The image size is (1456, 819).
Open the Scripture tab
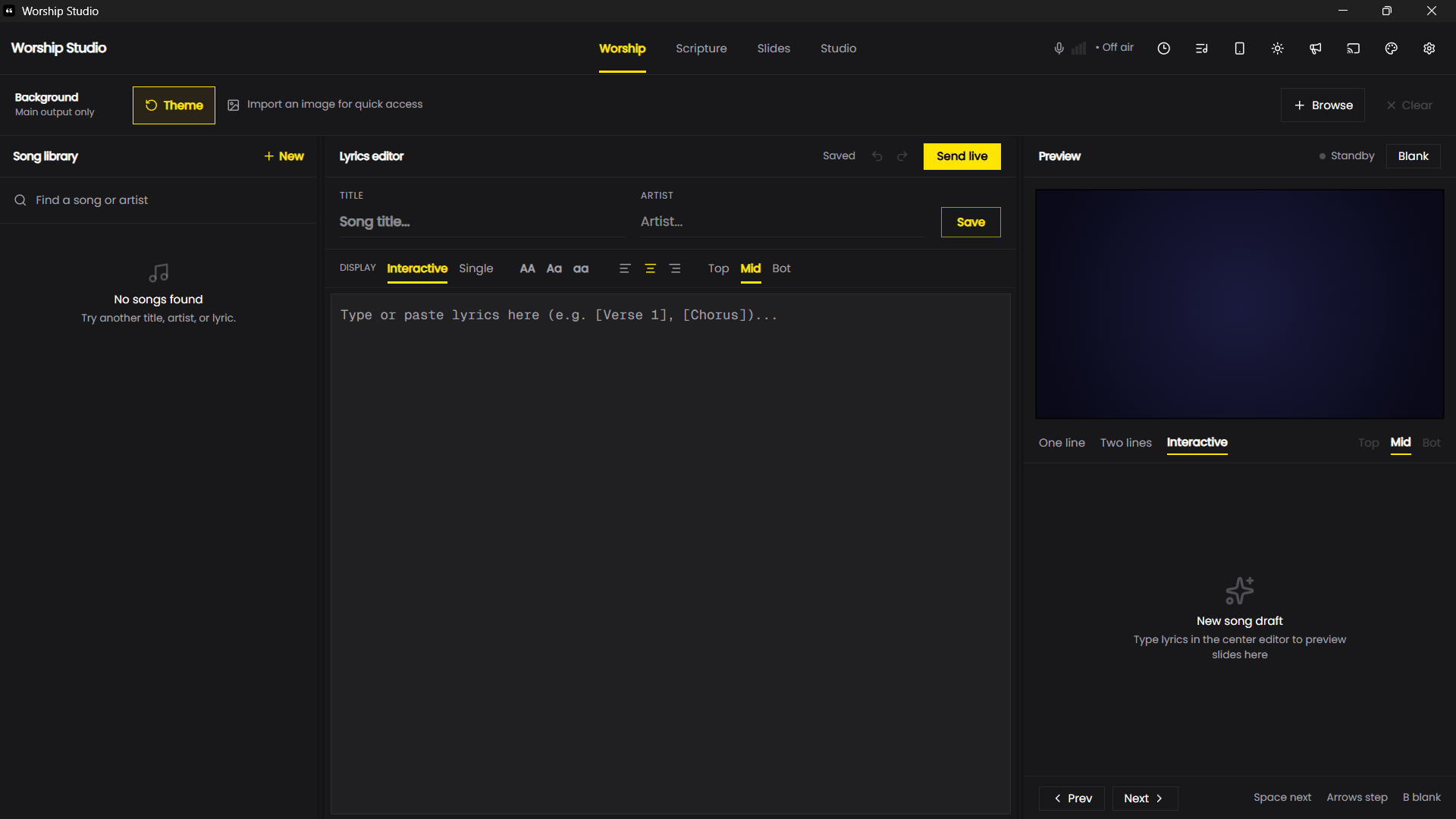tap(701, 49)
